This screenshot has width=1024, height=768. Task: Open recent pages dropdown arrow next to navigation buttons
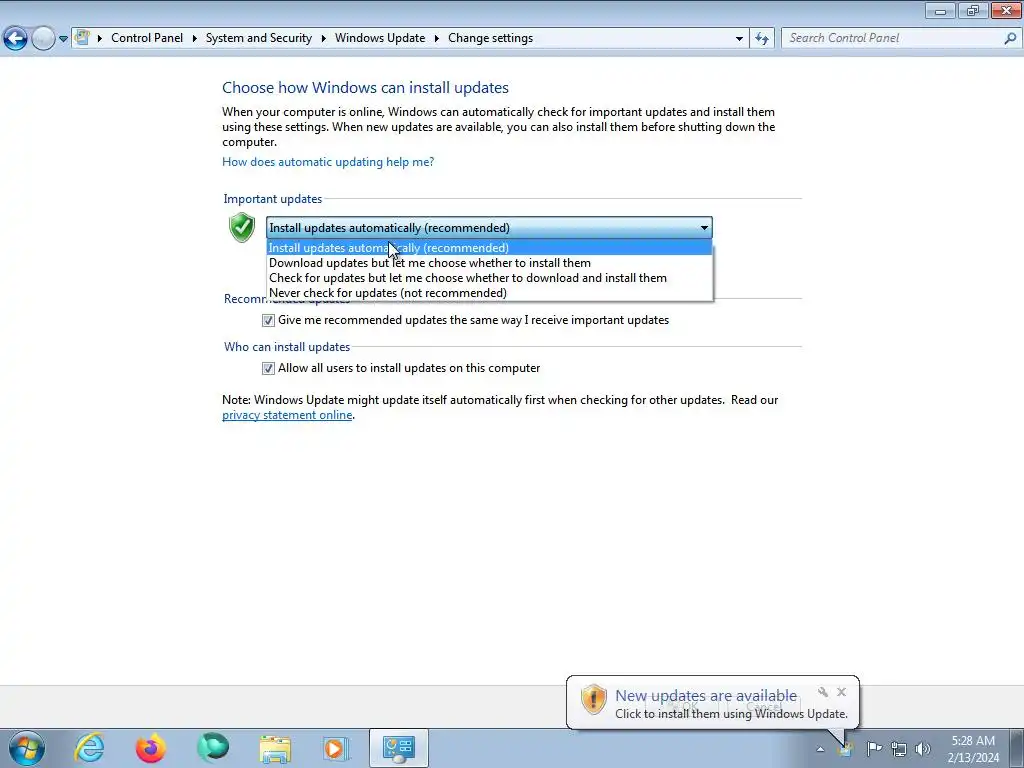click(63, 39)
